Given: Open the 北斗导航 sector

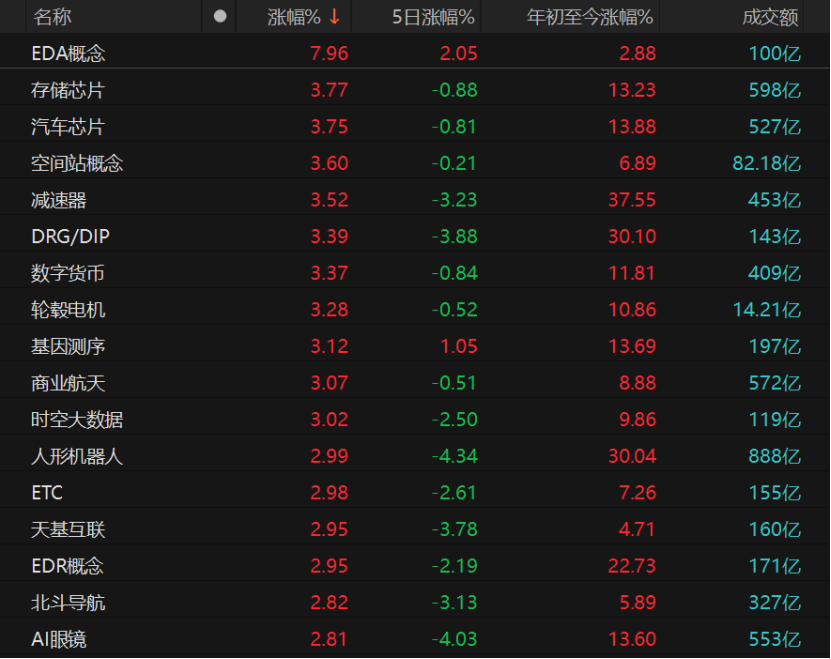Looking at the screenshot, I should (x=68, y=602).
